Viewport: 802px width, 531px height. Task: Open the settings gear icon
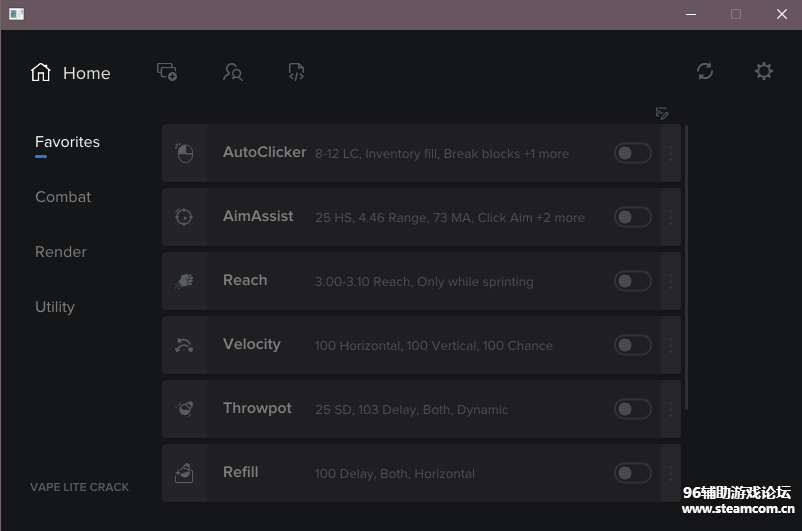(764, 71)
